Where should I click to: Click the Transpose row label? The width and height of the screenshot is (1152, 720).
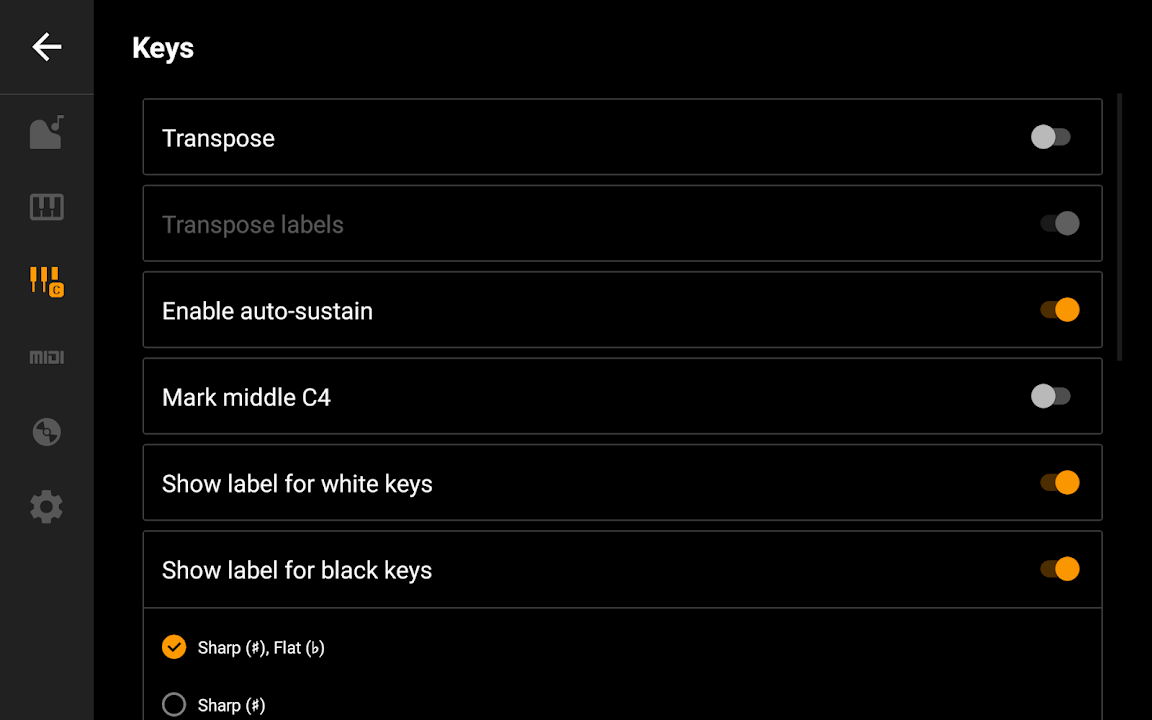coord(218,138)
